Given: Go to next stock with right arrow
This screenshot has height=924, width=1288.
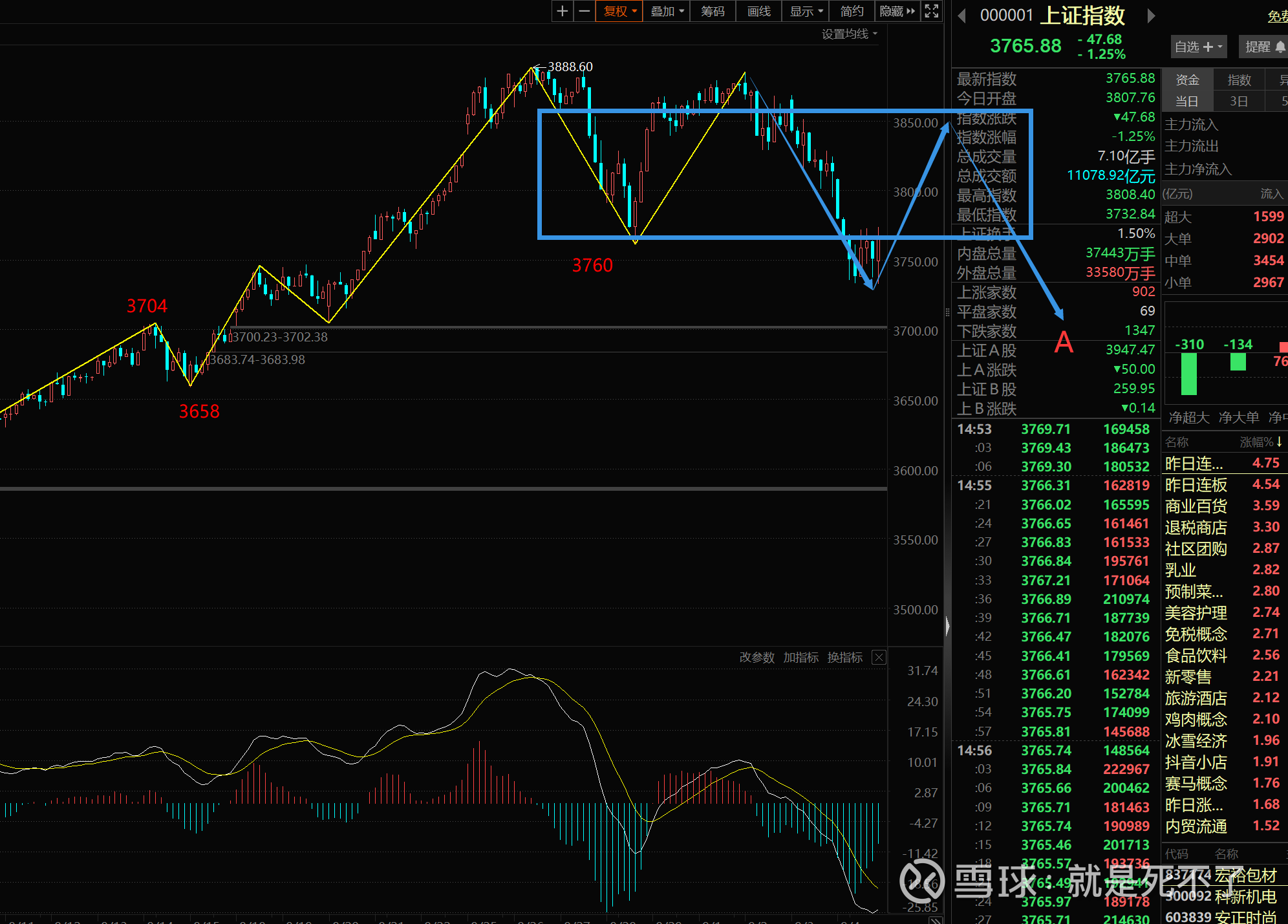Looking at the screenshot, I should 1151,16.
